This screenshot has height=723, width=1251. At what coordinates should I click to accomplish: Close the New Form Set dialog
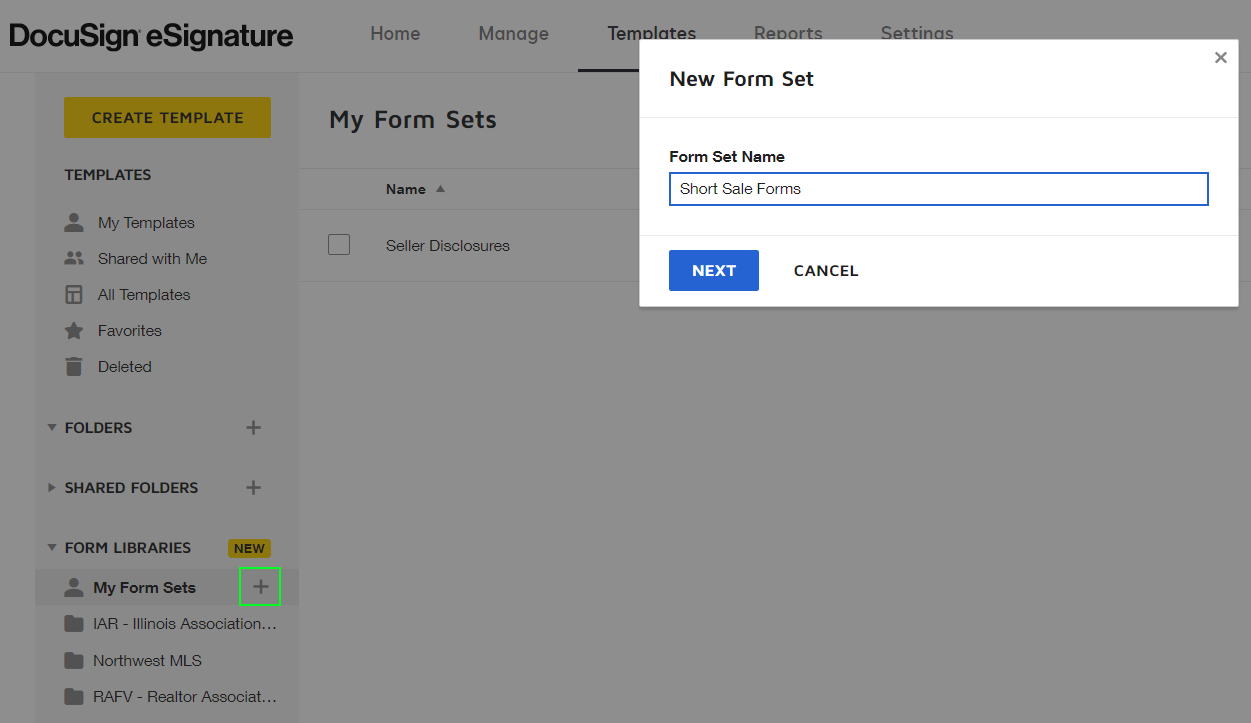(x=1220, y=58)
